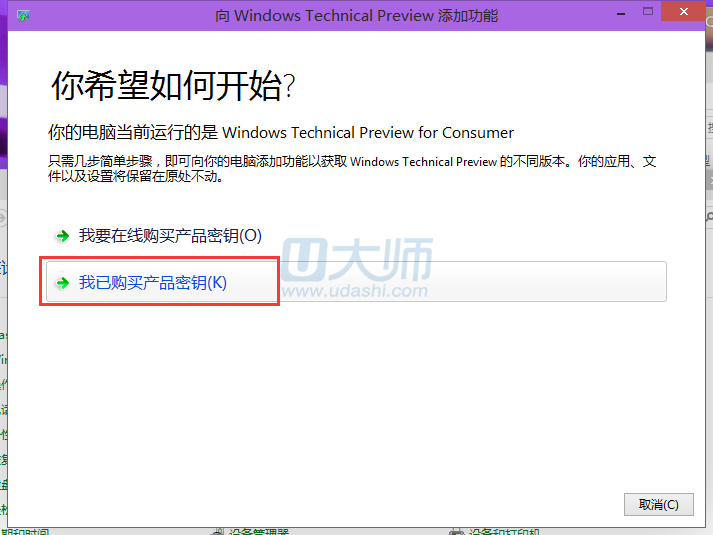Image resolution: width=713 pixels, height=535 pixels.
Task: Choose 我要在线购买产品密钥(O) option
Action: click(x=170, y=236)
